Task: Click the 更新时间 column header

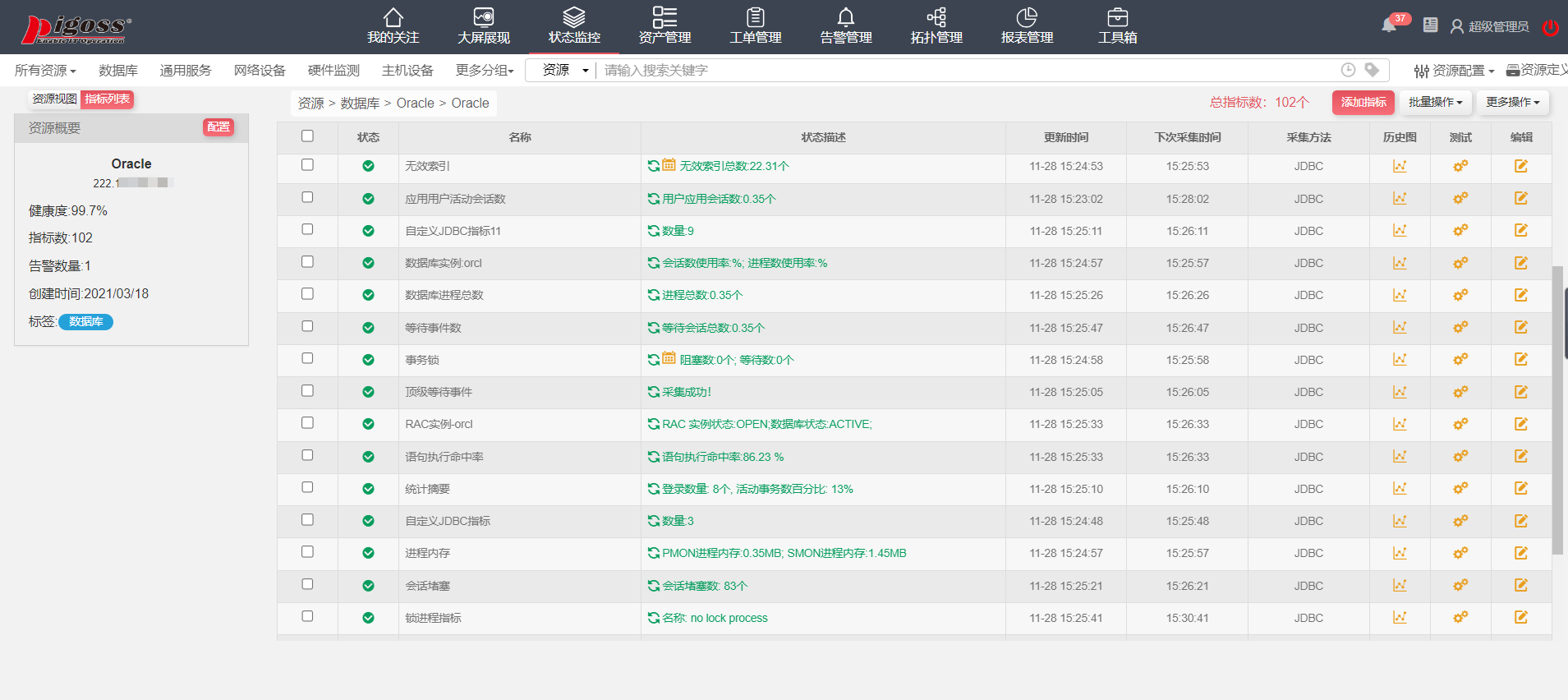Action: 1066,137
